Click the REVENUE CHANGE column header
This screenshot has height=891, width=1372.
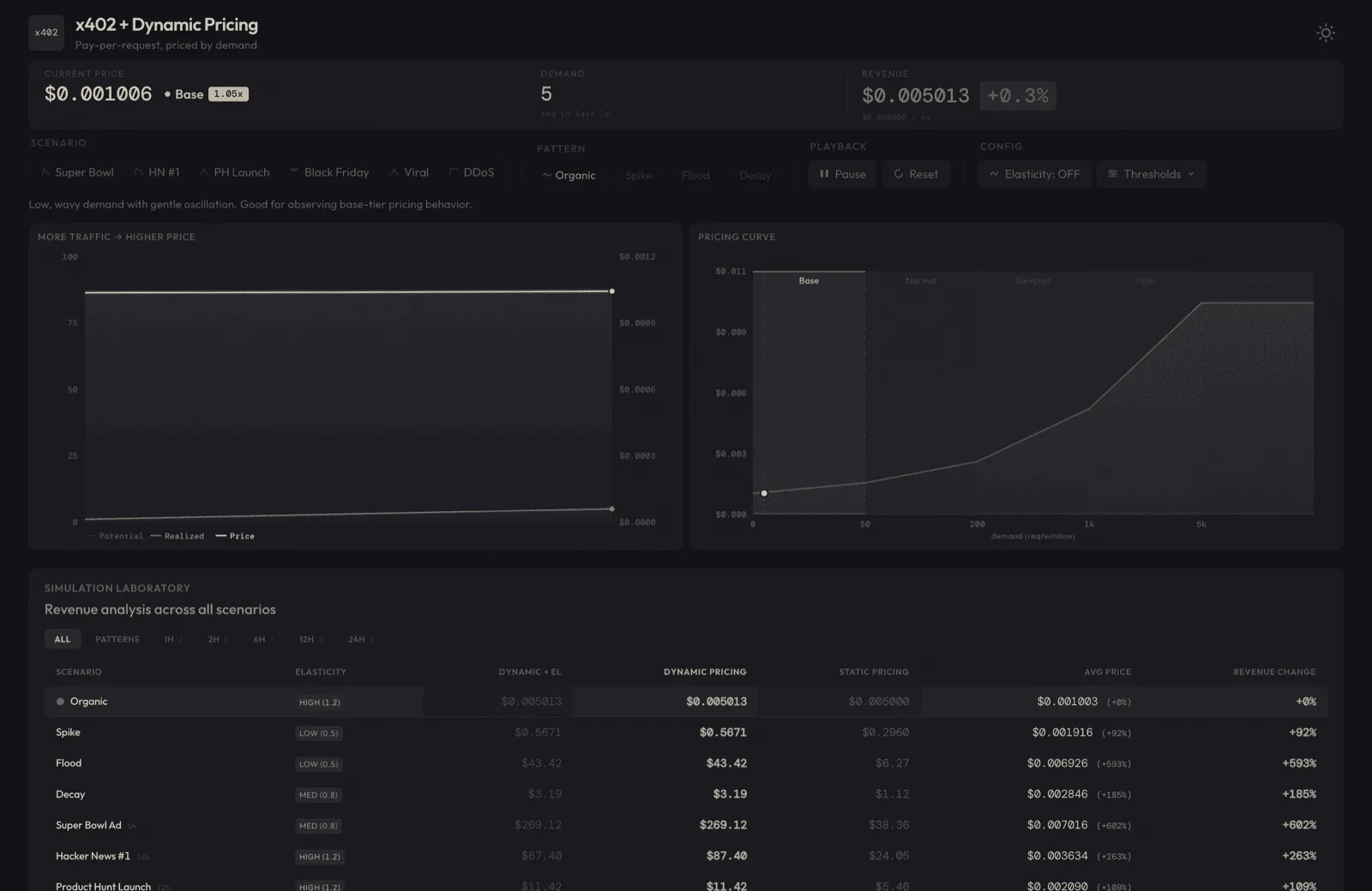coord(1274,671)
